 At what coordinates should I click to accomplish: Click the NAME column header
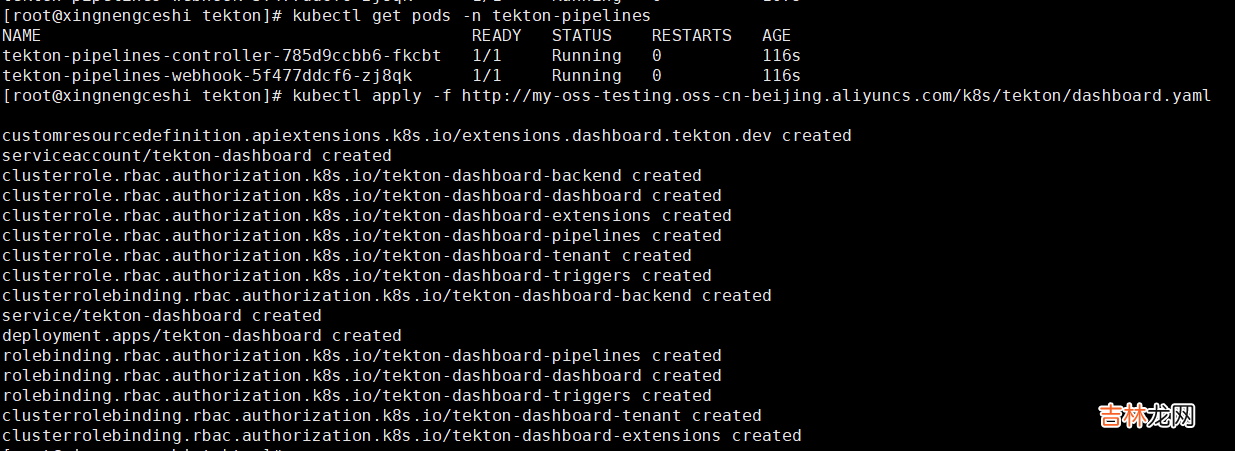(x=22, y=36)
